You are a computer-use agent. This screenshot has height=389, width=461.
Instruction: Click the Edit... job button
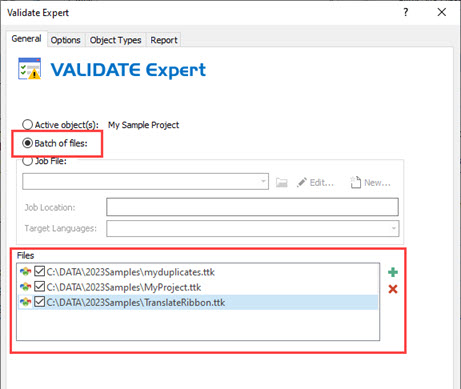(315, 183)
